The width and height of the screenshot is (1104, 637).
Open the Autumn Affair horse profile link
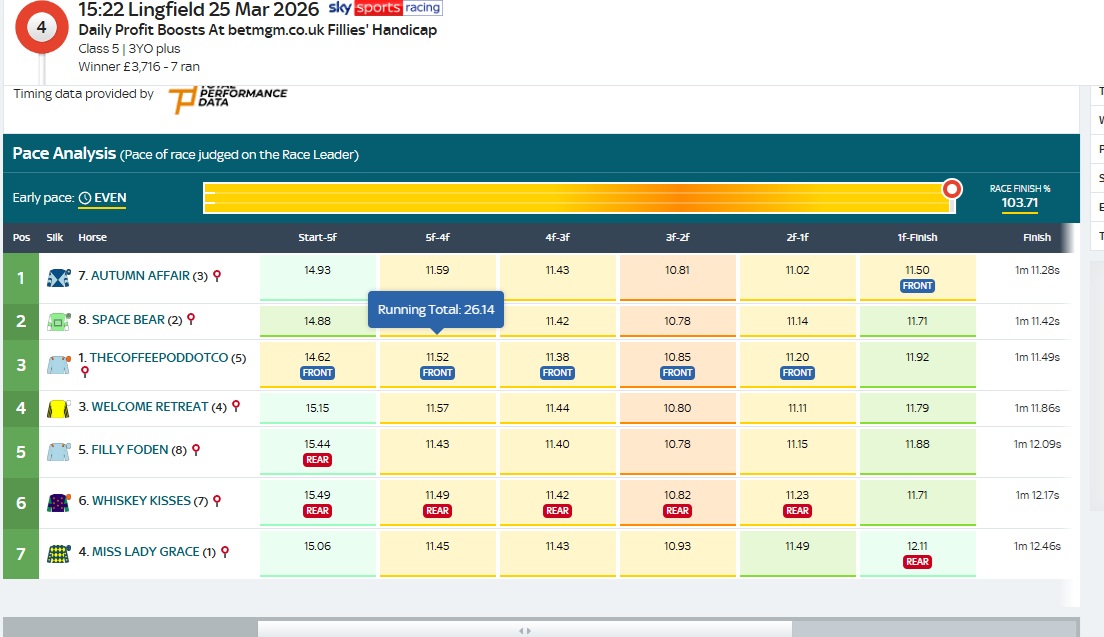pos(140,276)
